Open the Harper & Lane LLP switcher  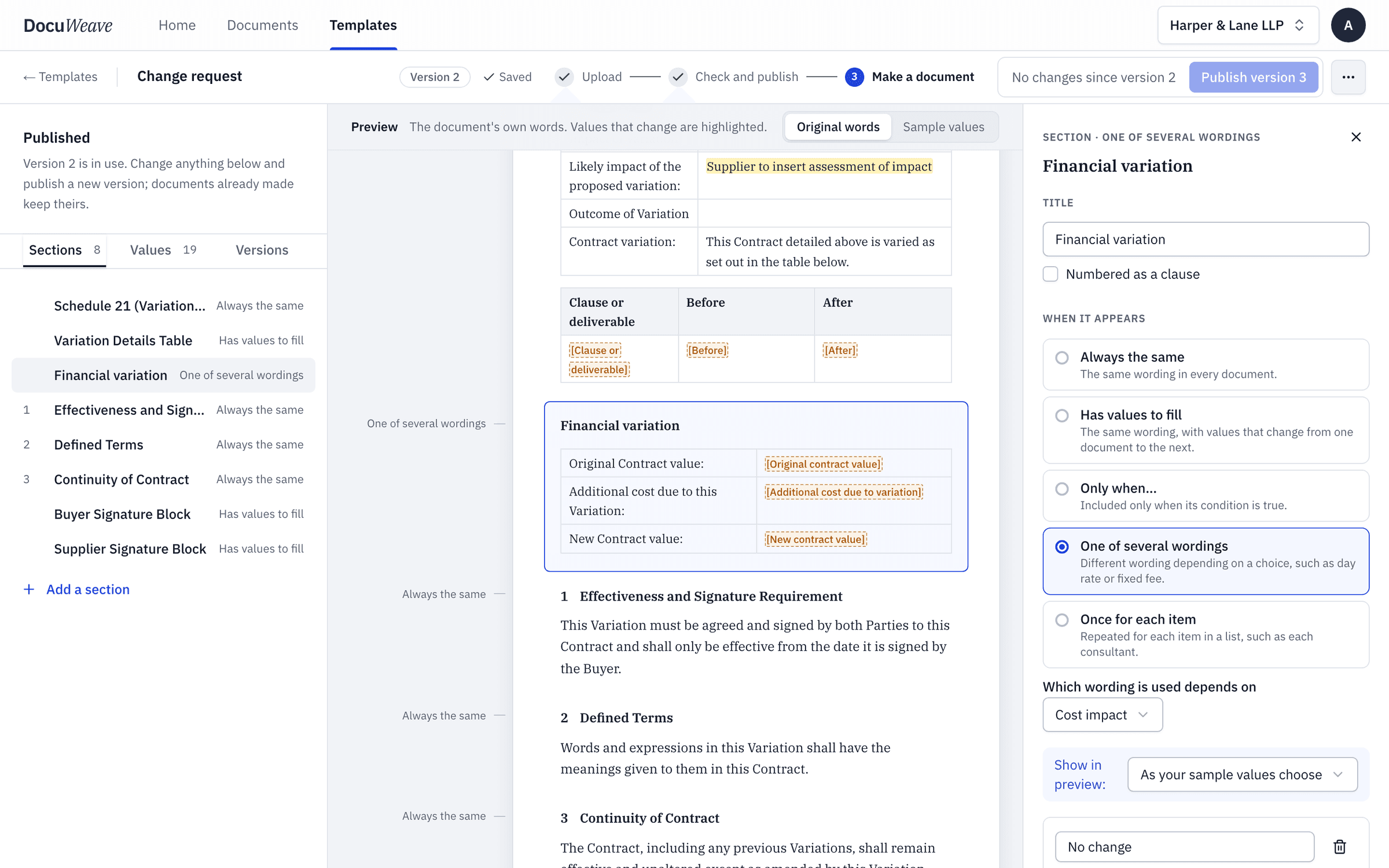(x=1237, y=25)
